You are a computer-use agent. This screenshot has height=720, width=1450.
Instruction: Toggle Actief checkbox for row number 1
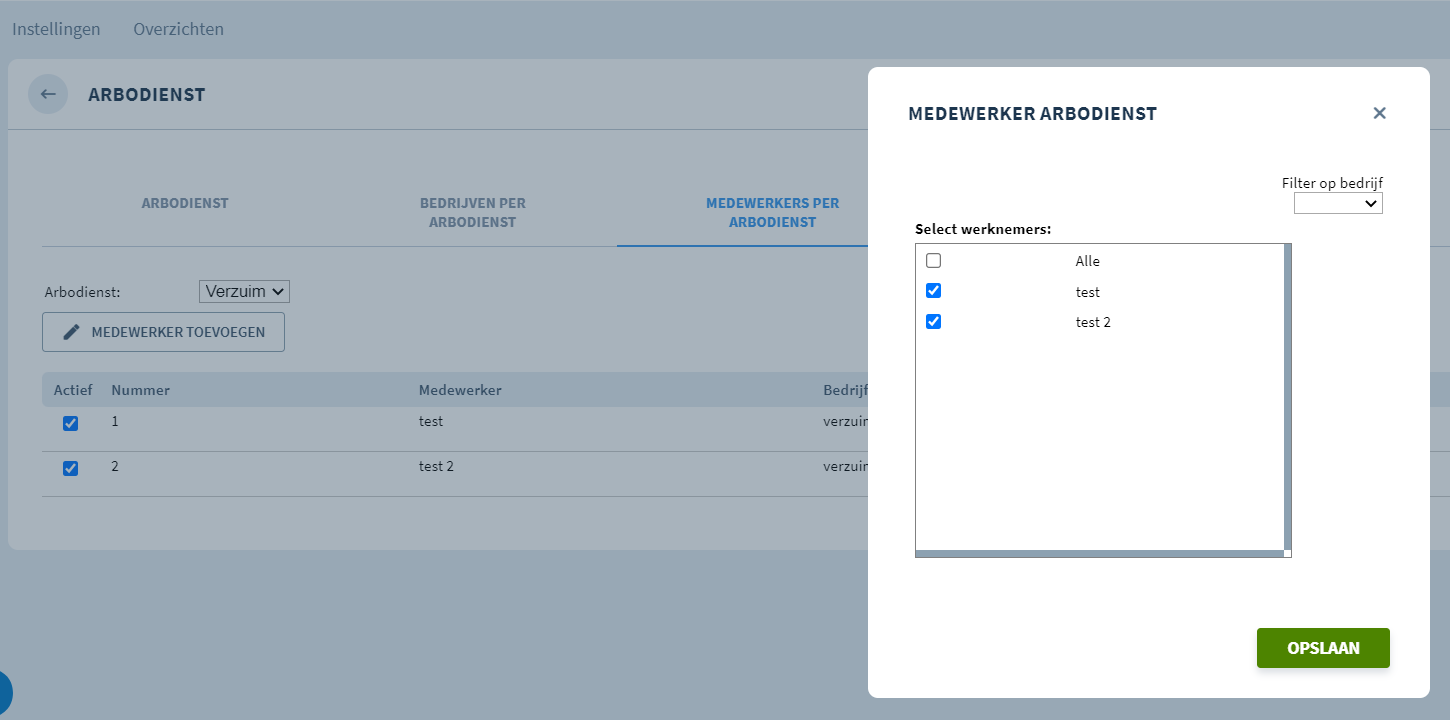click(x=70, y=423)
